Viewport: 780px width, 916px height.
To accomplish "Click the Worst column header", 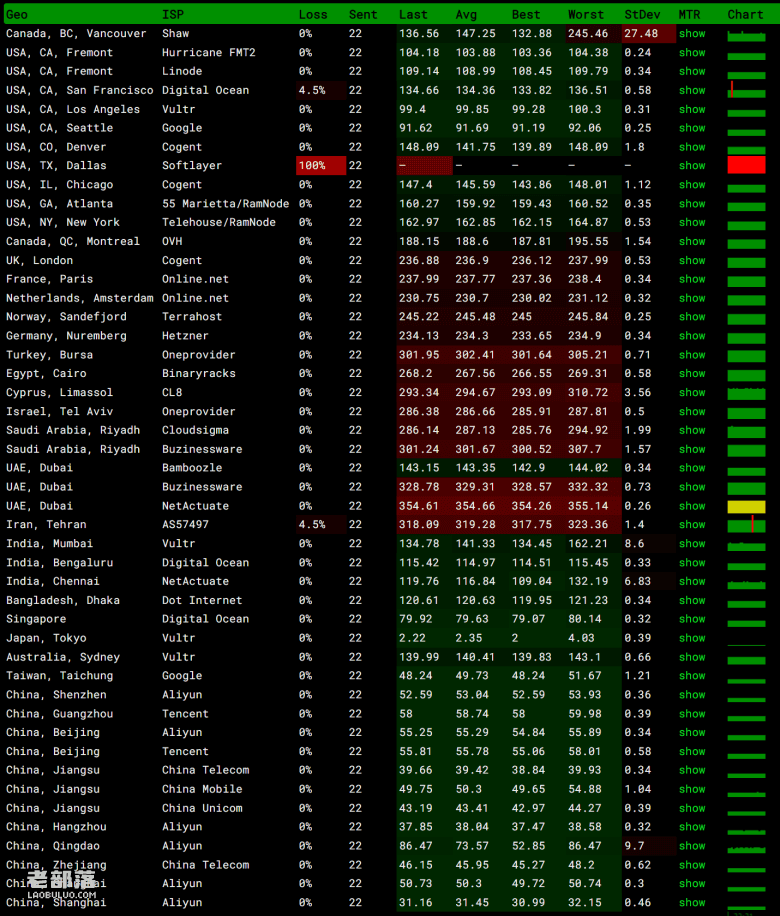I will coord(585,15).
